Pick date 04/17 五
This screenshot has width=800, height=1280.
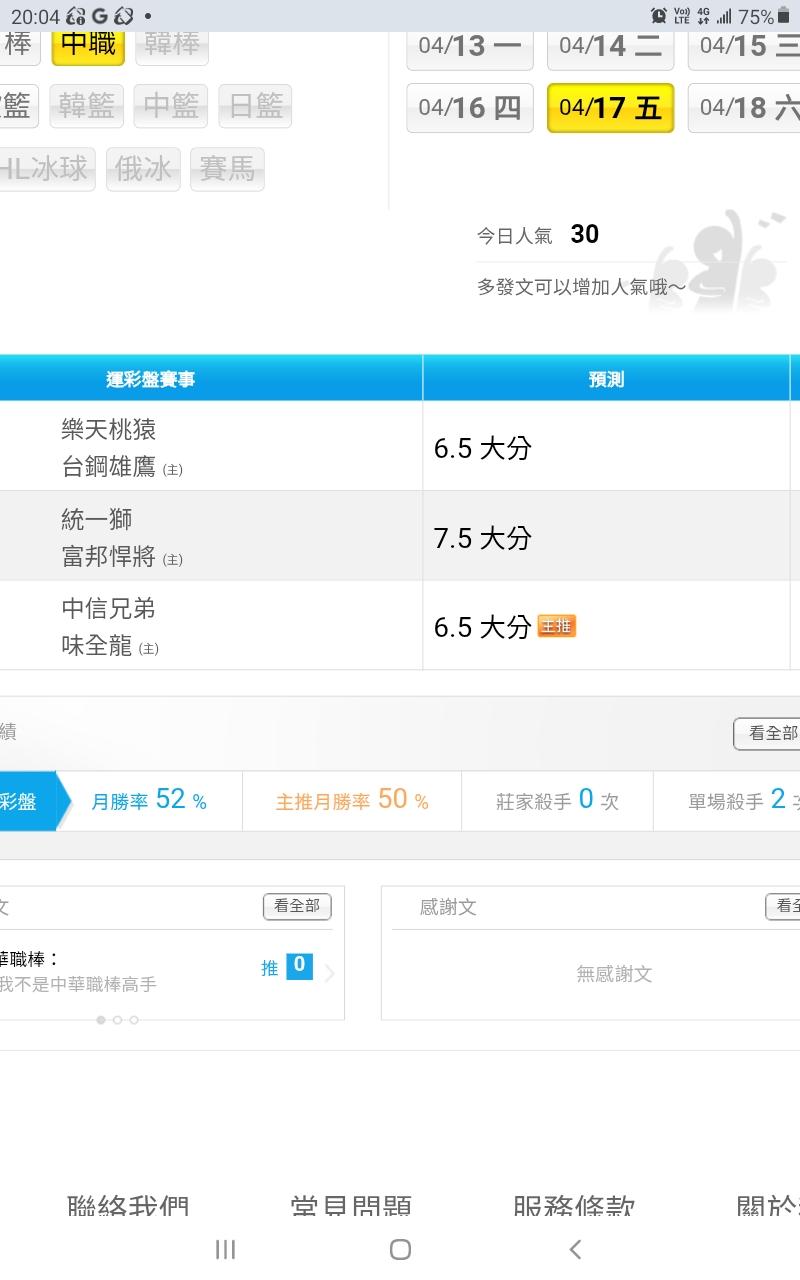point(610,108)
